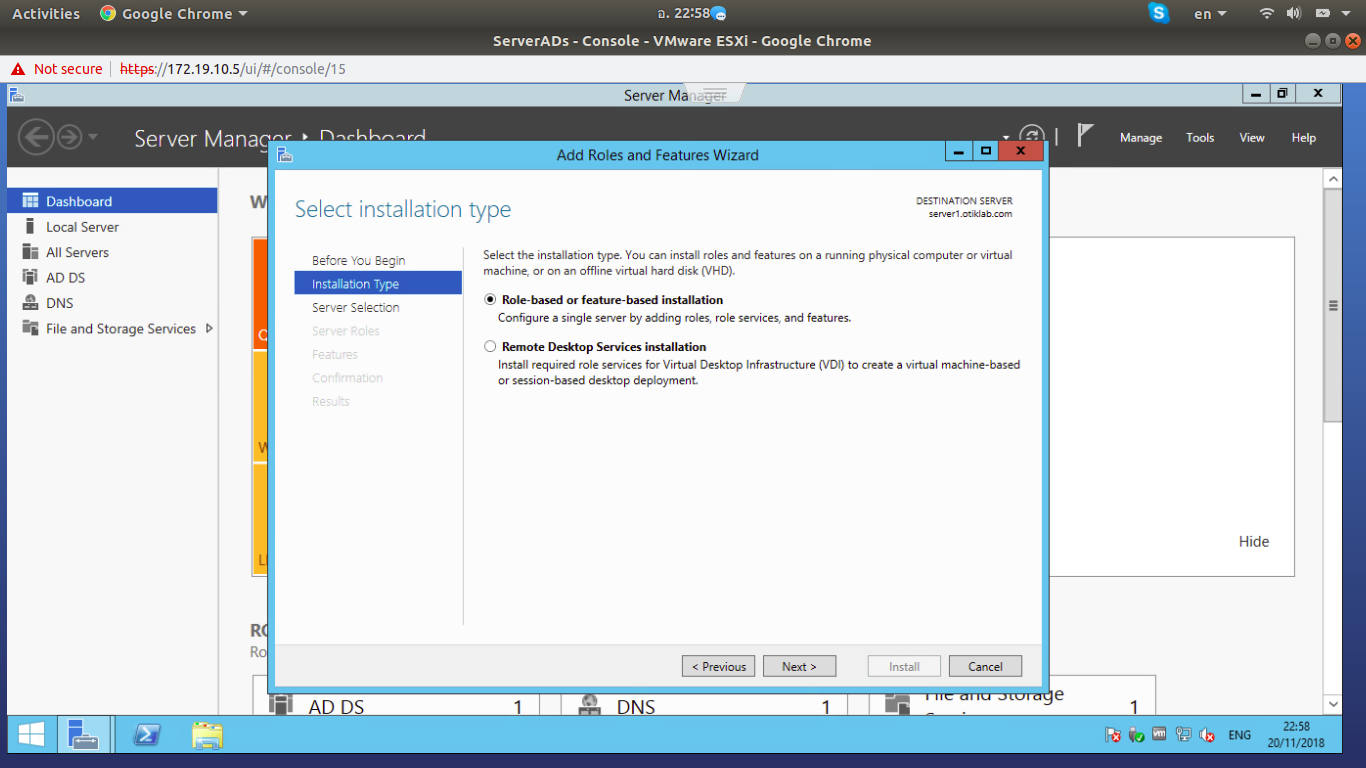Screen dimensions: 1366x768
Task: Open the Manage menu
Action: [x=1141, y=138]
